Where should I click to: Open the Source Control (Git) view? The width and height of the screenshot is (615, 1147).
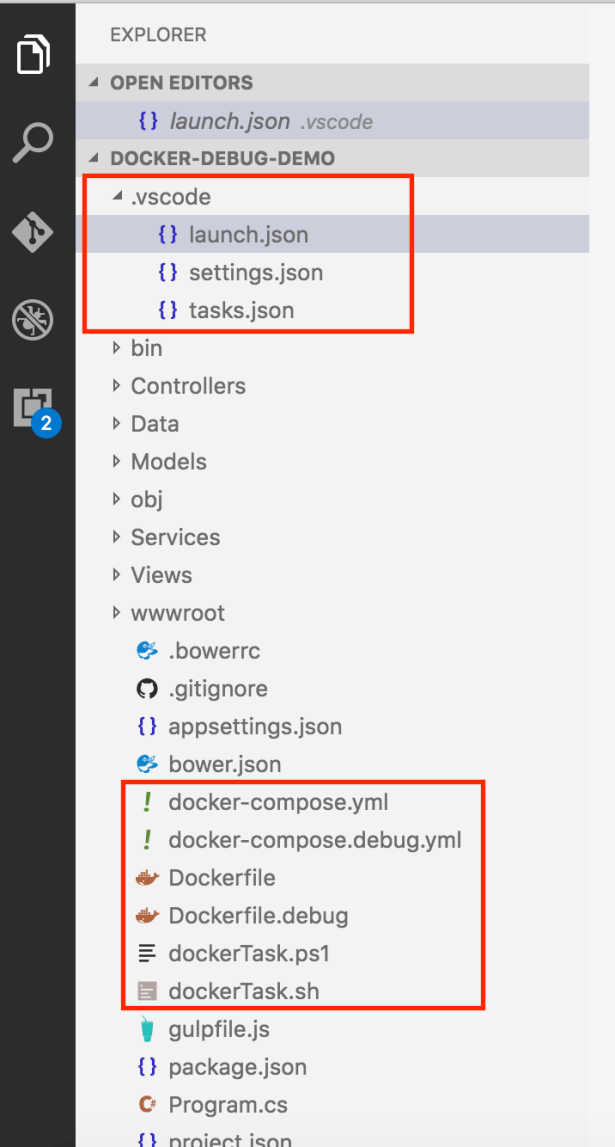point(34,232)
